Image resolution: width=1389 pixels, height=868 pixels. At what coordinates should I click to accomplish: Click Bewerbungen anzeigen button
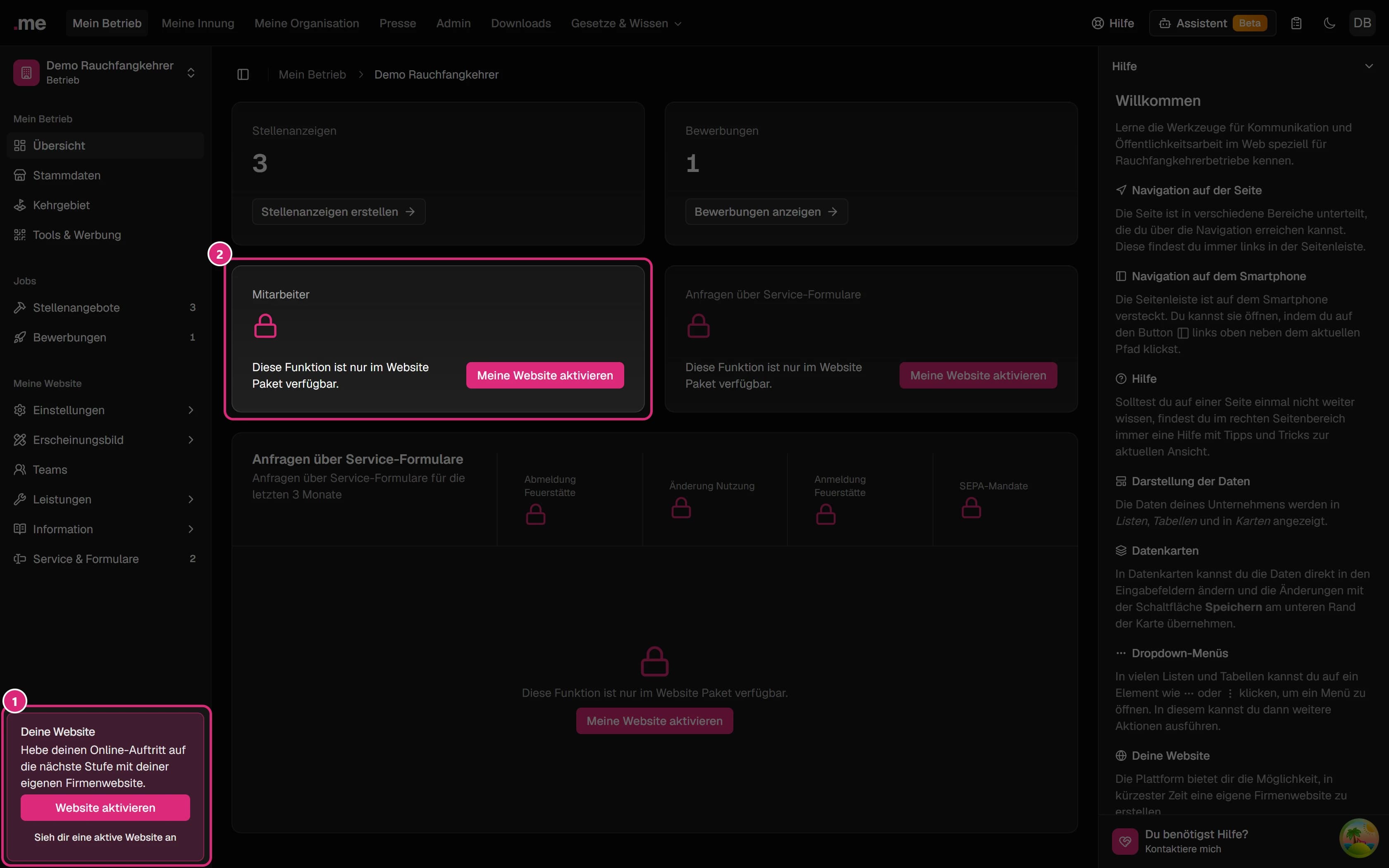click(766, 212)
